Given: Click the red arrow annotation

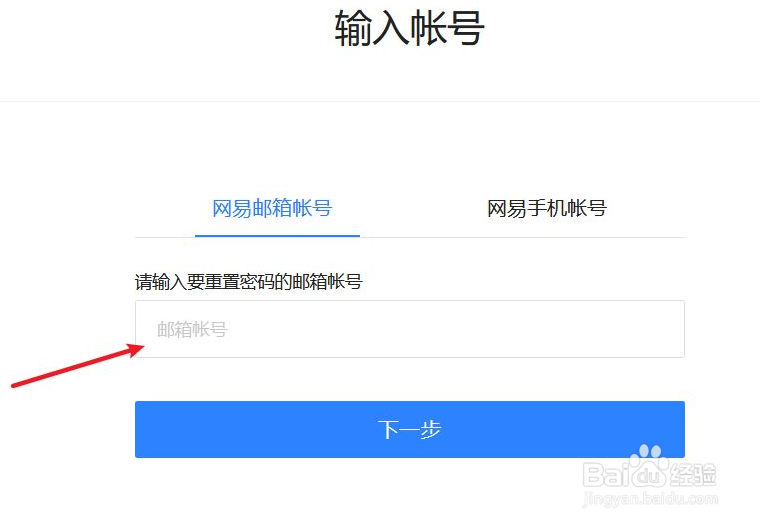Looking at the screenshot, I should 78,365.
